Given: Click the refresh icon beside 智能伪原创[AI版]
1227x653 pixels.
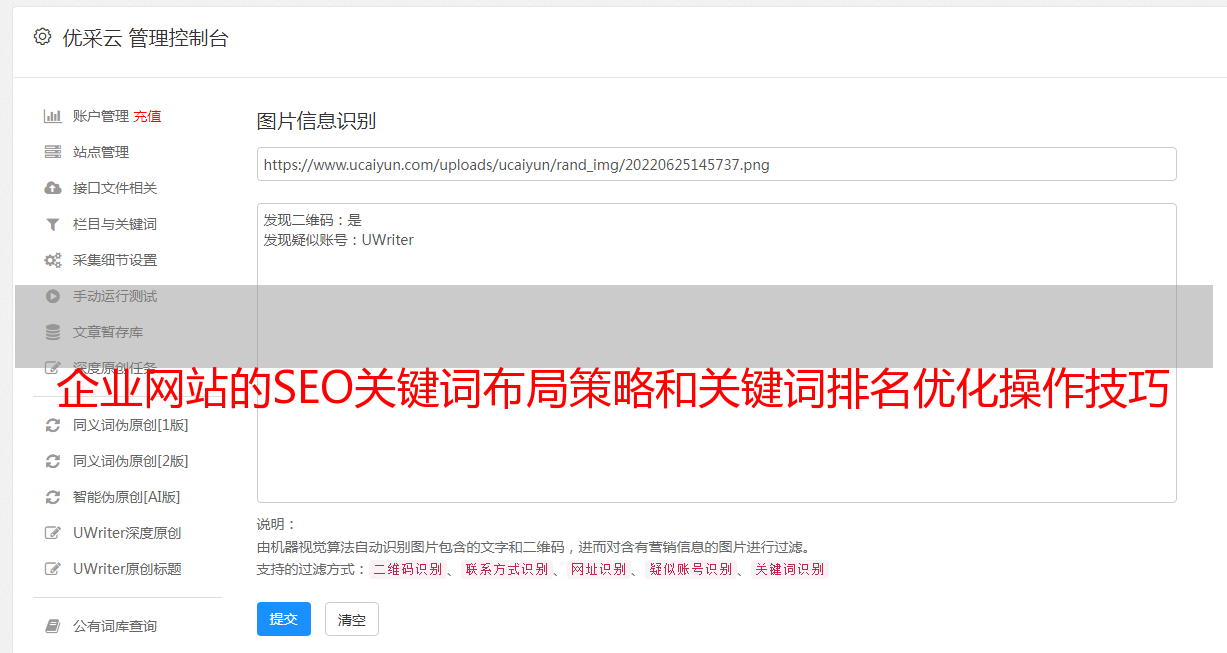Looking at the screenshot, I should click(x=53, y=497).
